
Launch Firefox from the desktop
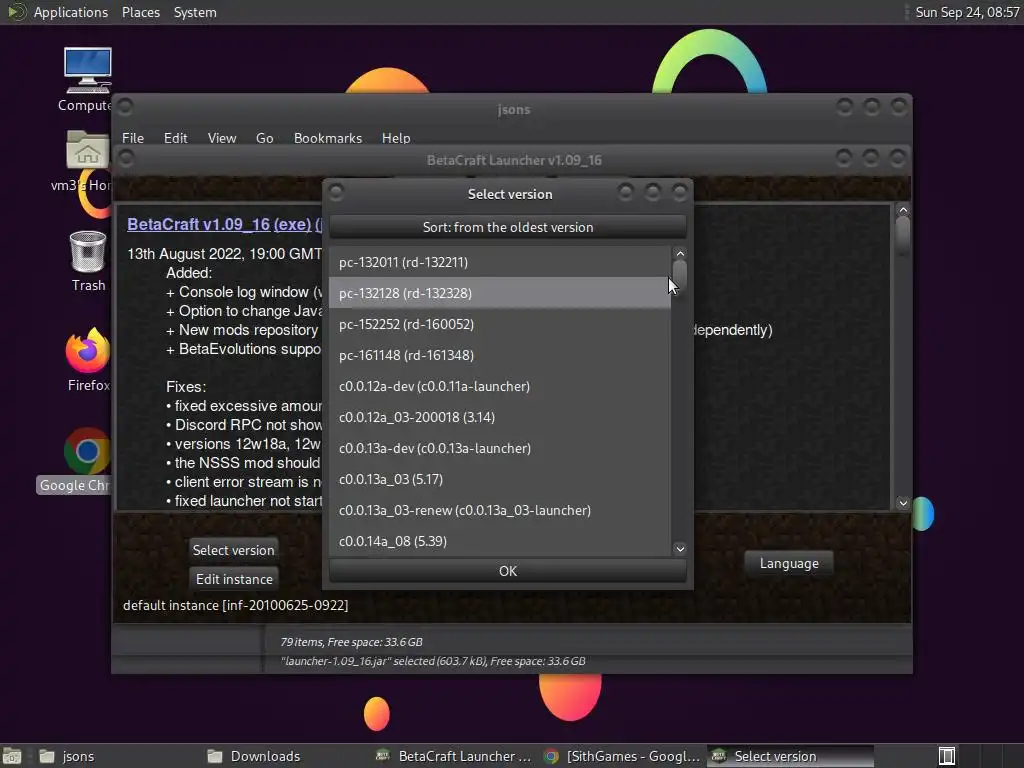pos(88,359)
